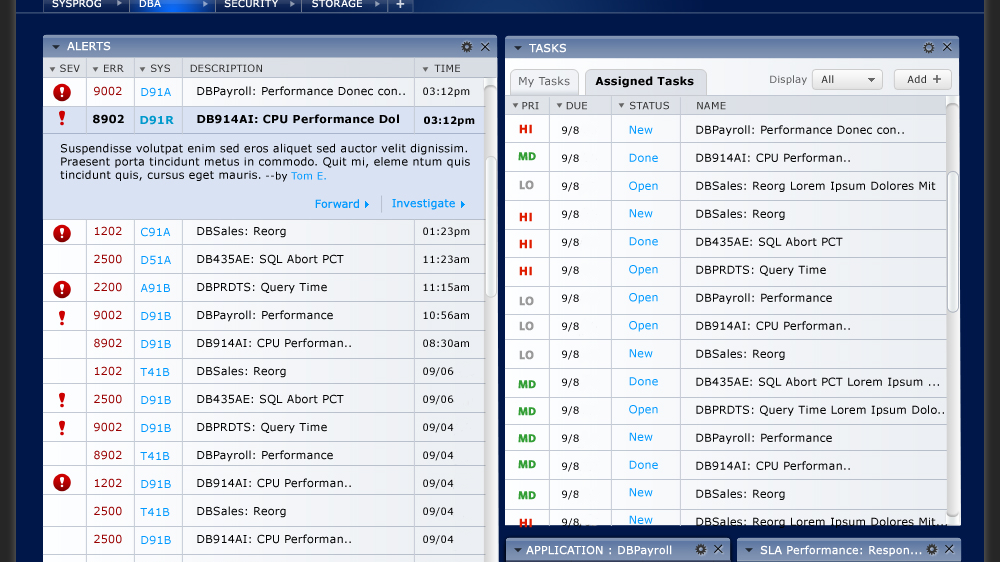The width and height of the screenshot is (1000, 562).
Task: Click the DESCRIPTION column header
Action: [x=226, y=68]
